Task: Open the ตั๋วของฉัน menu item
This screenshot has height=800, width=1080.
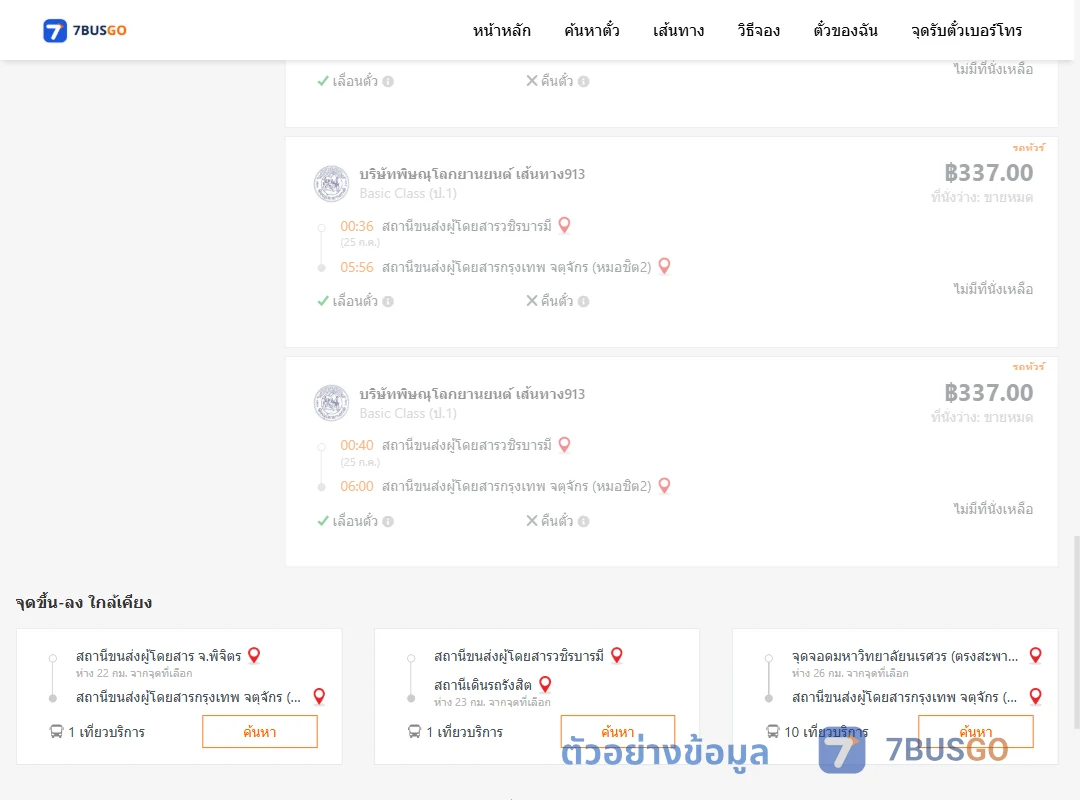Action: click(x=845, y=30)
